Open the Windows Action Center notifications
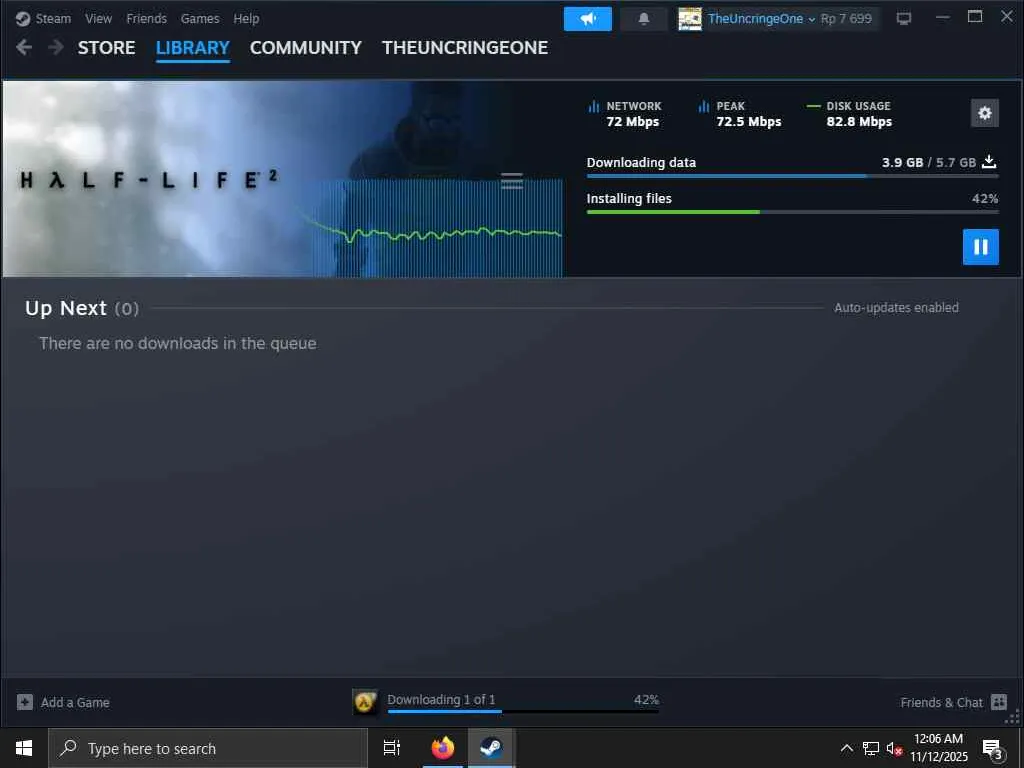Image resolution: width=1024 pixels, height=768 pixels. (993, 749)
